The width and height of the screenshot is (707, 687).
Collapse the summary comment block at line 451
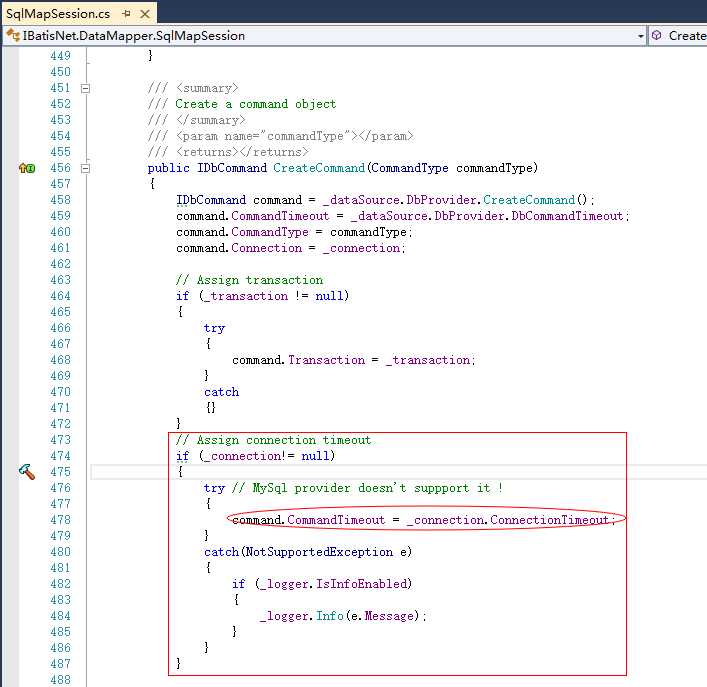[85, 88]
